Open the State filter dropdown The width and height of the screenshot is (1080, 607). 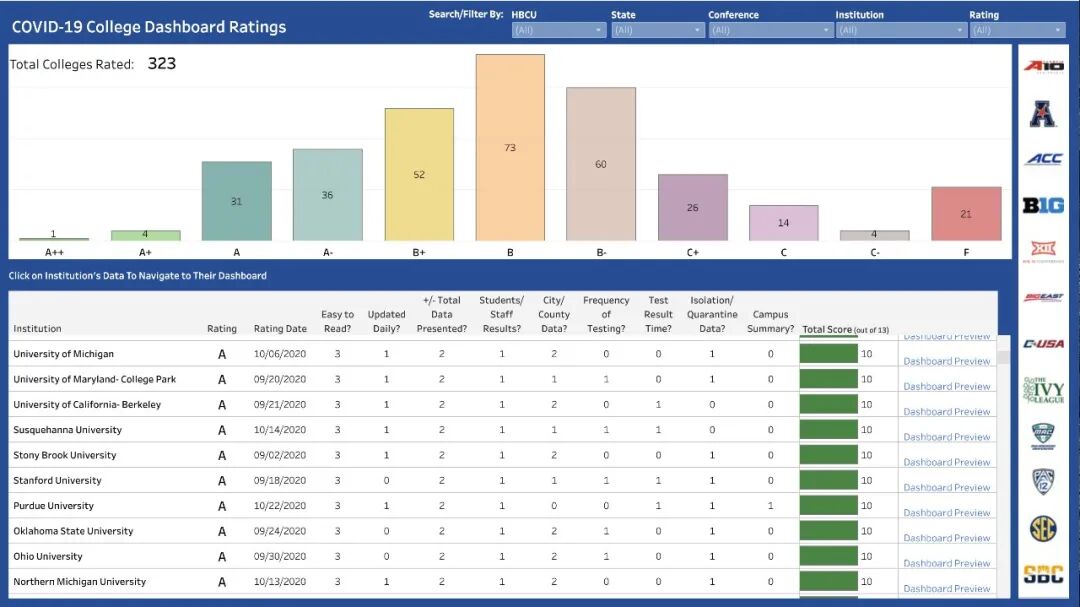[657, 30]
